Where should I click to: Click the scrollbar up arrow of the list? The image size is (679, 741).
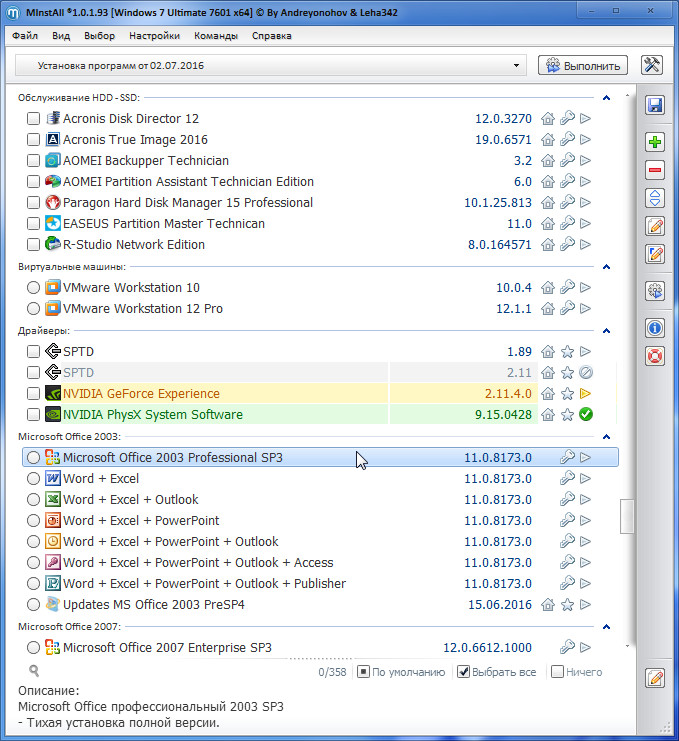tap(627, 95)
